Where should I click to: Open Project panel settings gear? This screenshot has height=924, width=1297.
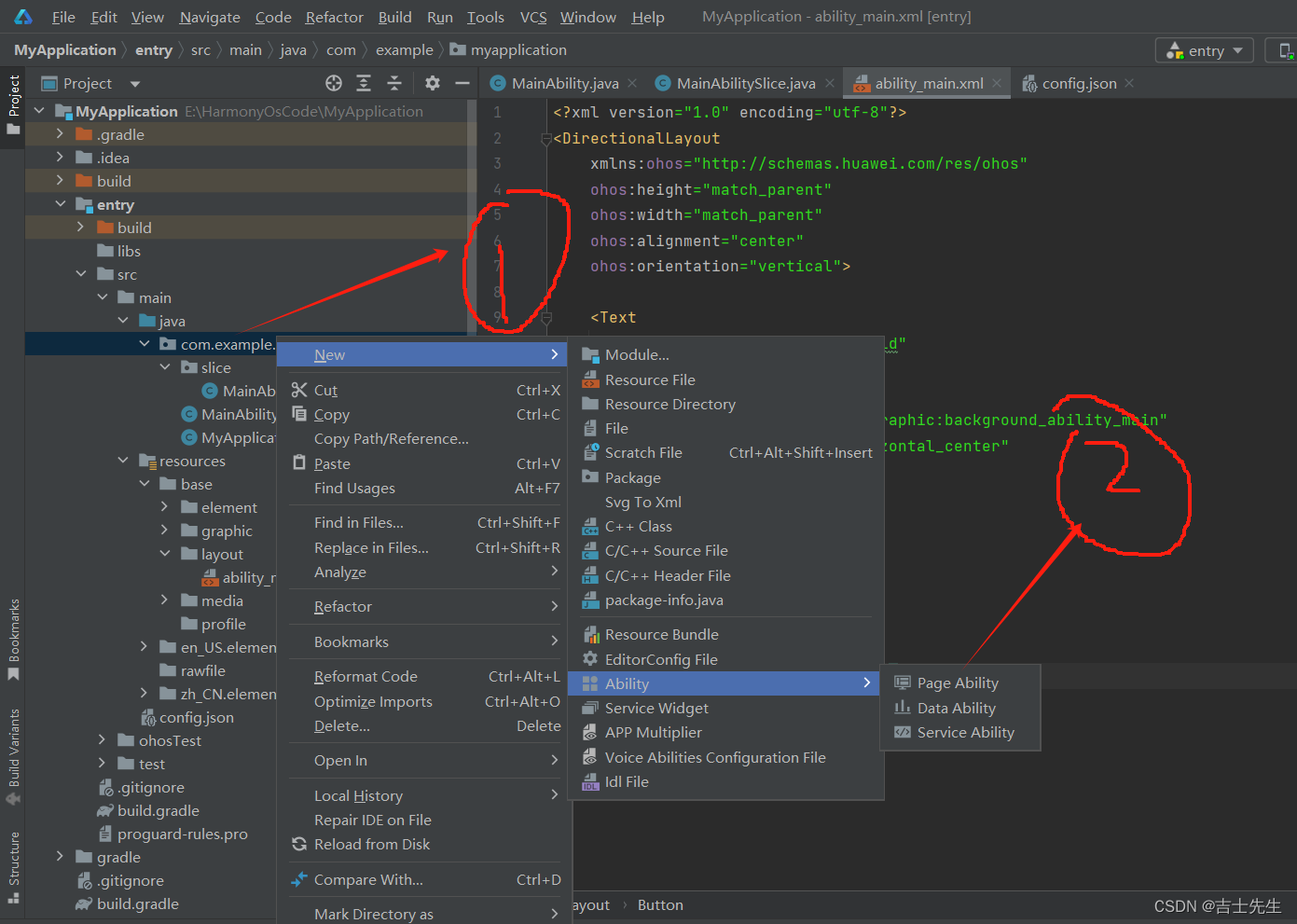click(433, 83)
